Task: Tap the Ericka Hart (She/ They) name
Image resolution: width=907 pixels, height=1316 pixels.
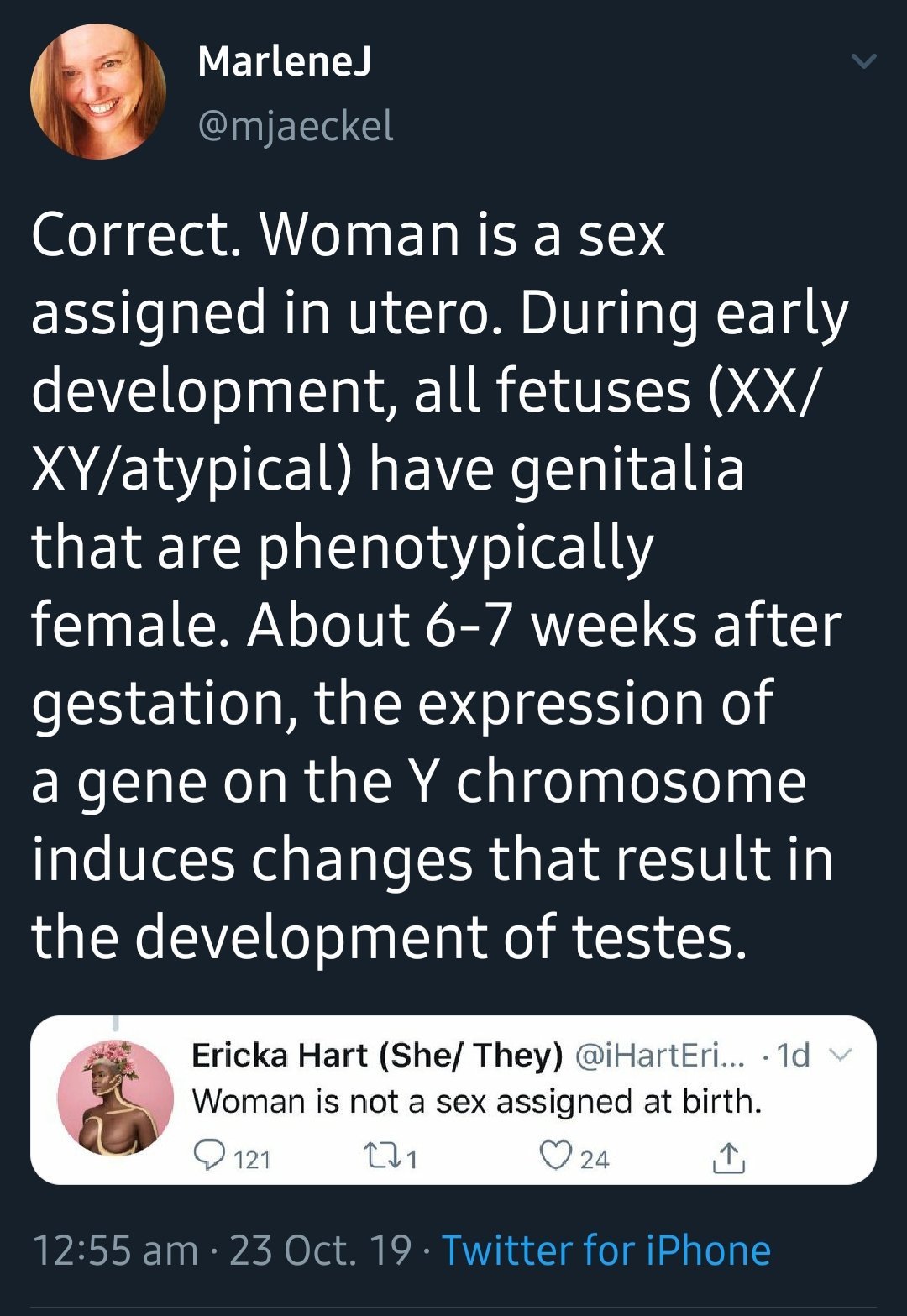Action: point(377,1056)
